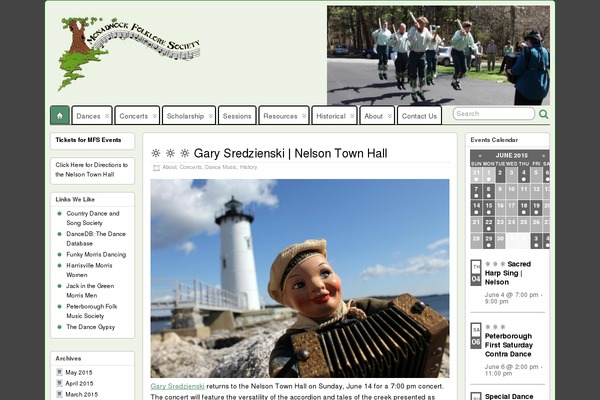Click the green search magnifier icon

[x=543, y=114]
